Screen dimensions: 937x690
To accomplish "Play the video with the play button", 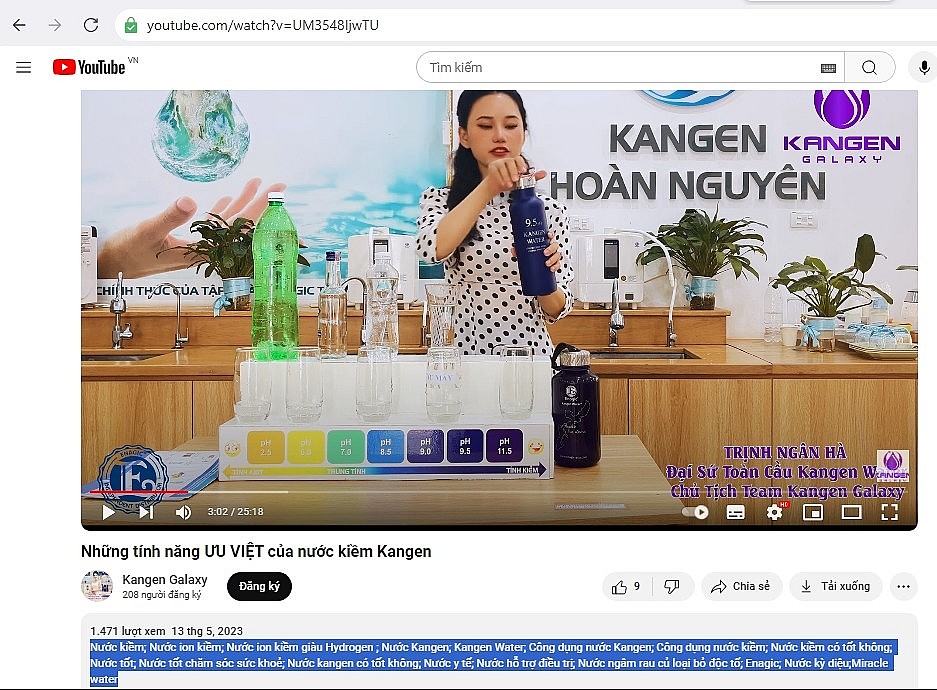I will (108, 512).
